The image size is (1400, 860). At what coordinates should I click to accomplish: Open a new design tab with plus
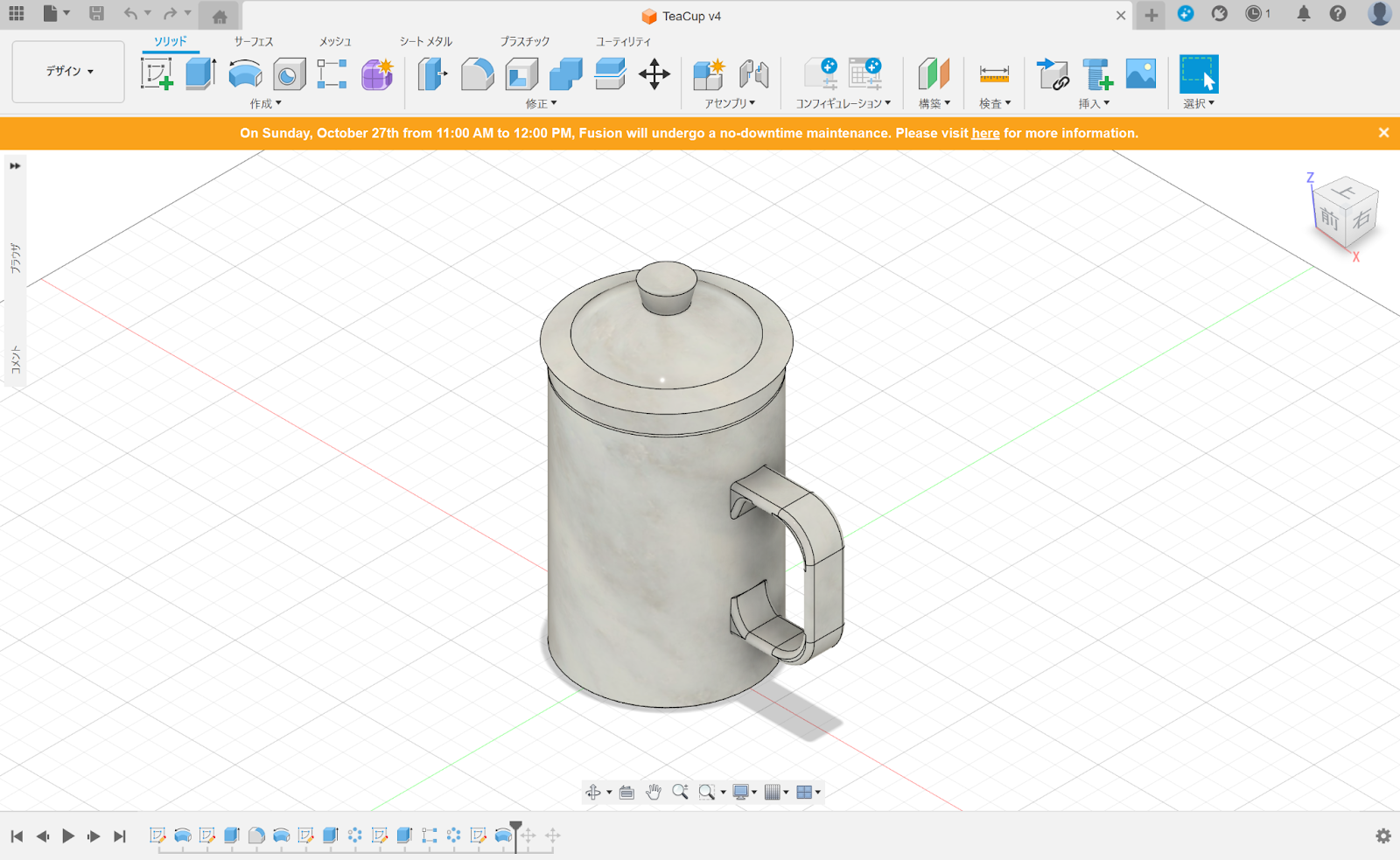click(1151, 15)
